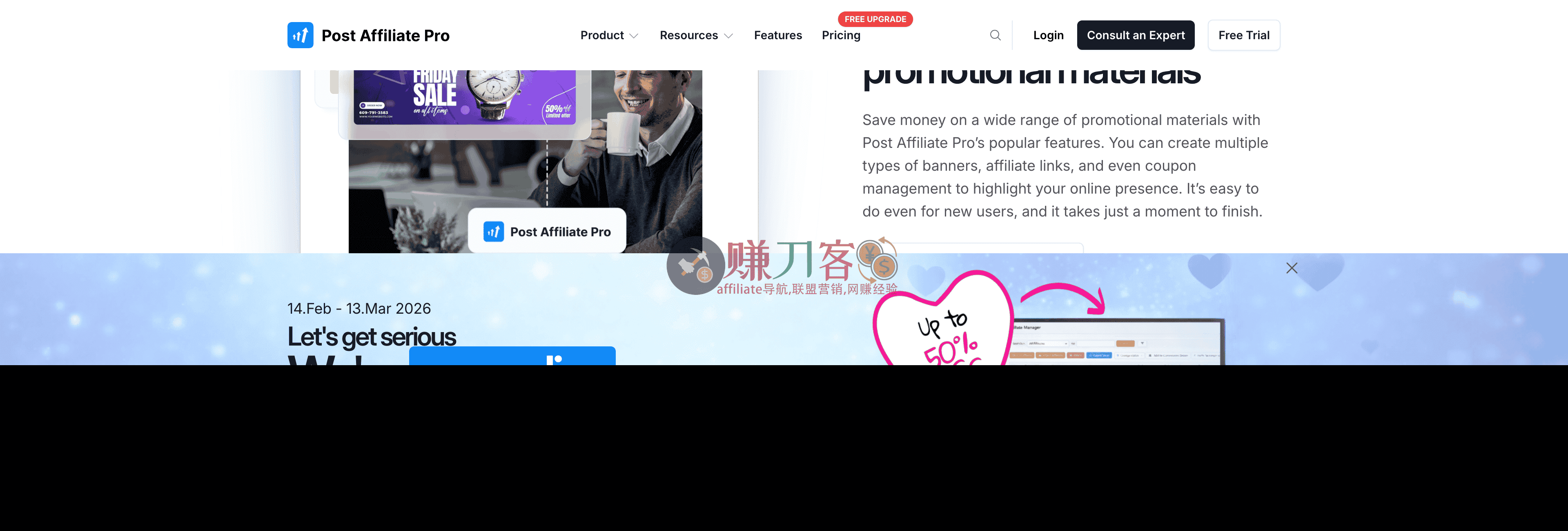Open the Product chevron arrow
The height and width of the screenshot is (531, 1568).
634,36
